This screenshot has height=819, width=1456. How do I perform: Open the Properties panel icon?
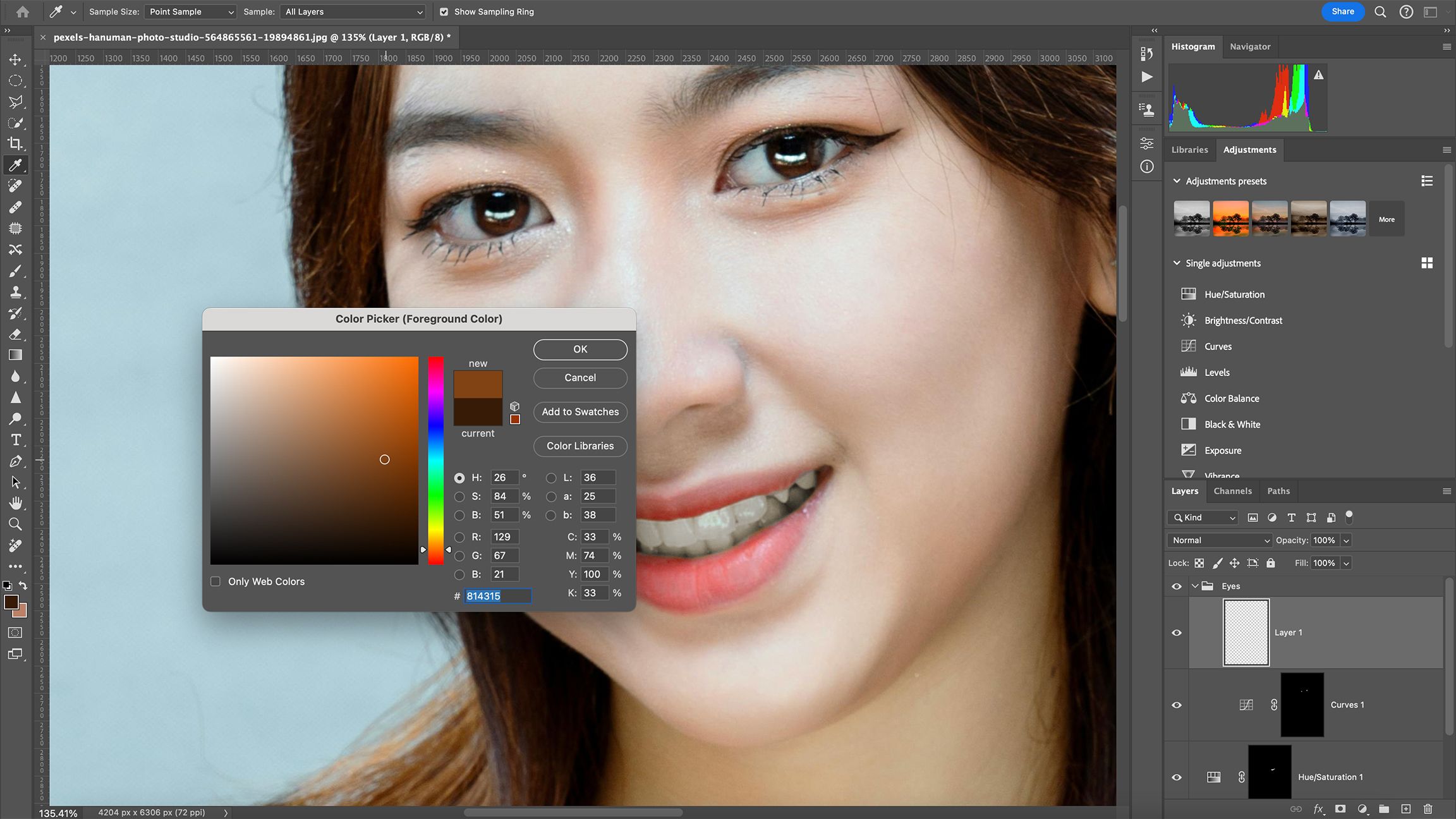click(x=1147, y=143)
